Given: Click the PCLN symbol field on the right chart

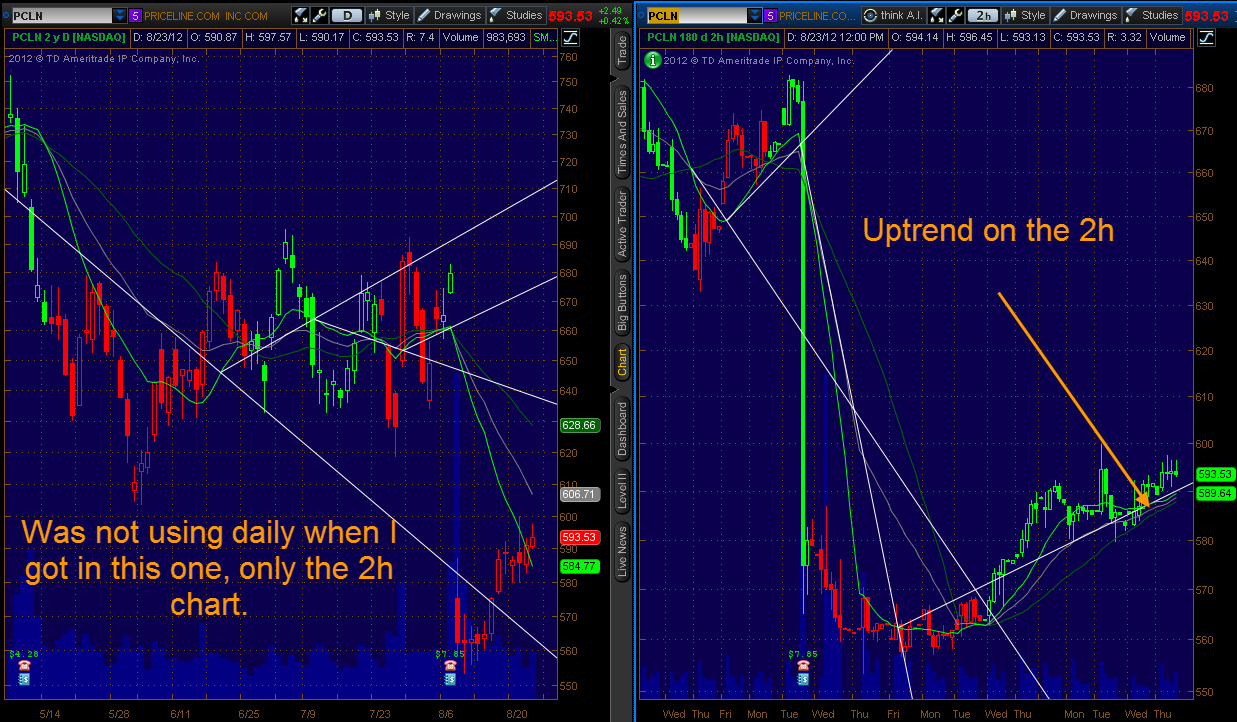Looking at the screenshot, I should pyautogui.click(x=699, y=15).
